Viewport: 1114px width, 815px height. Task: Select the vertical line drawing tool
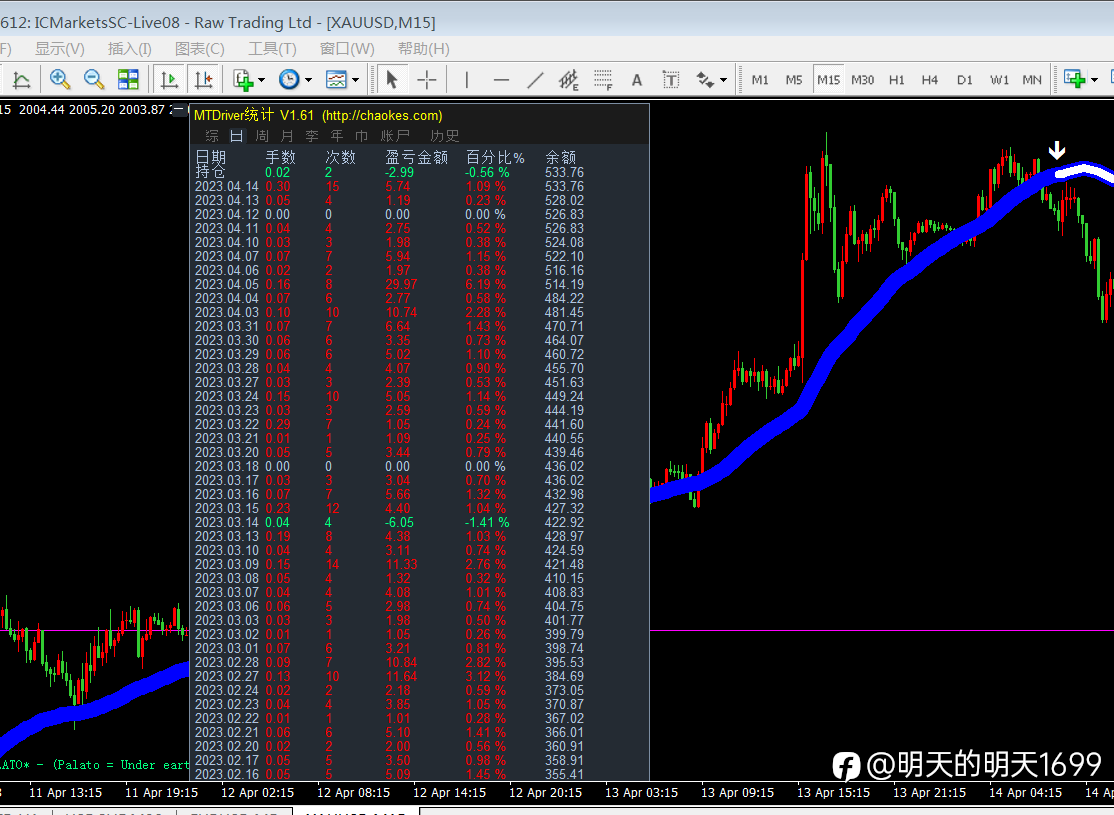467,80
